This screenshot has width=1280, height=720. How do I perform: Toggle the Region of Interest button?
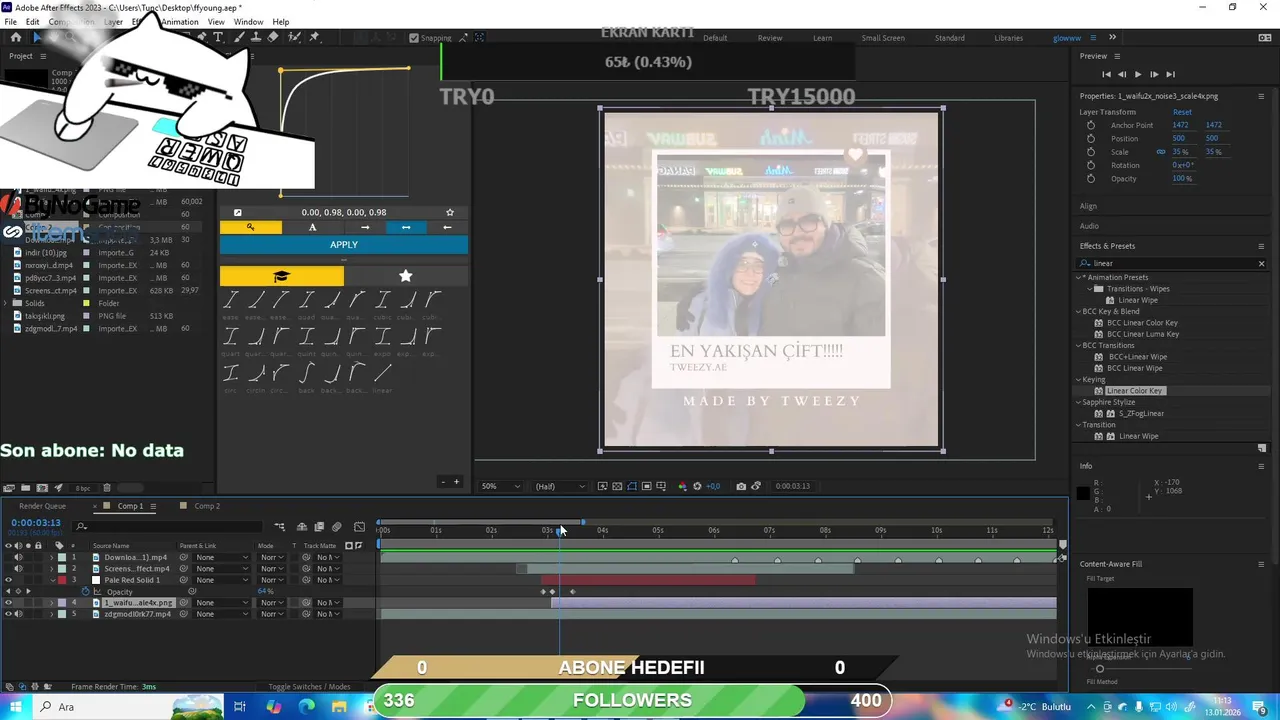tap(647, 486)
